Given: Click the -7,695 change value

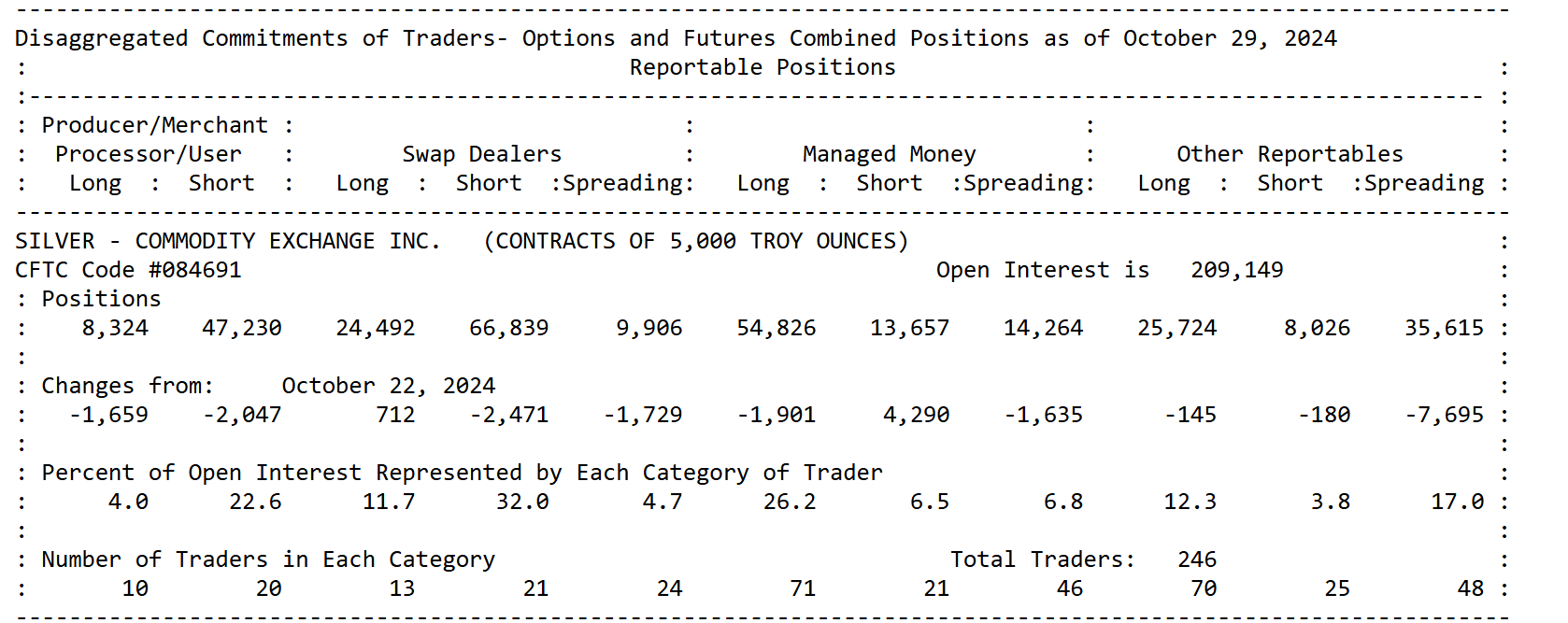Looking at the screenshot, I should (1444, 415).
